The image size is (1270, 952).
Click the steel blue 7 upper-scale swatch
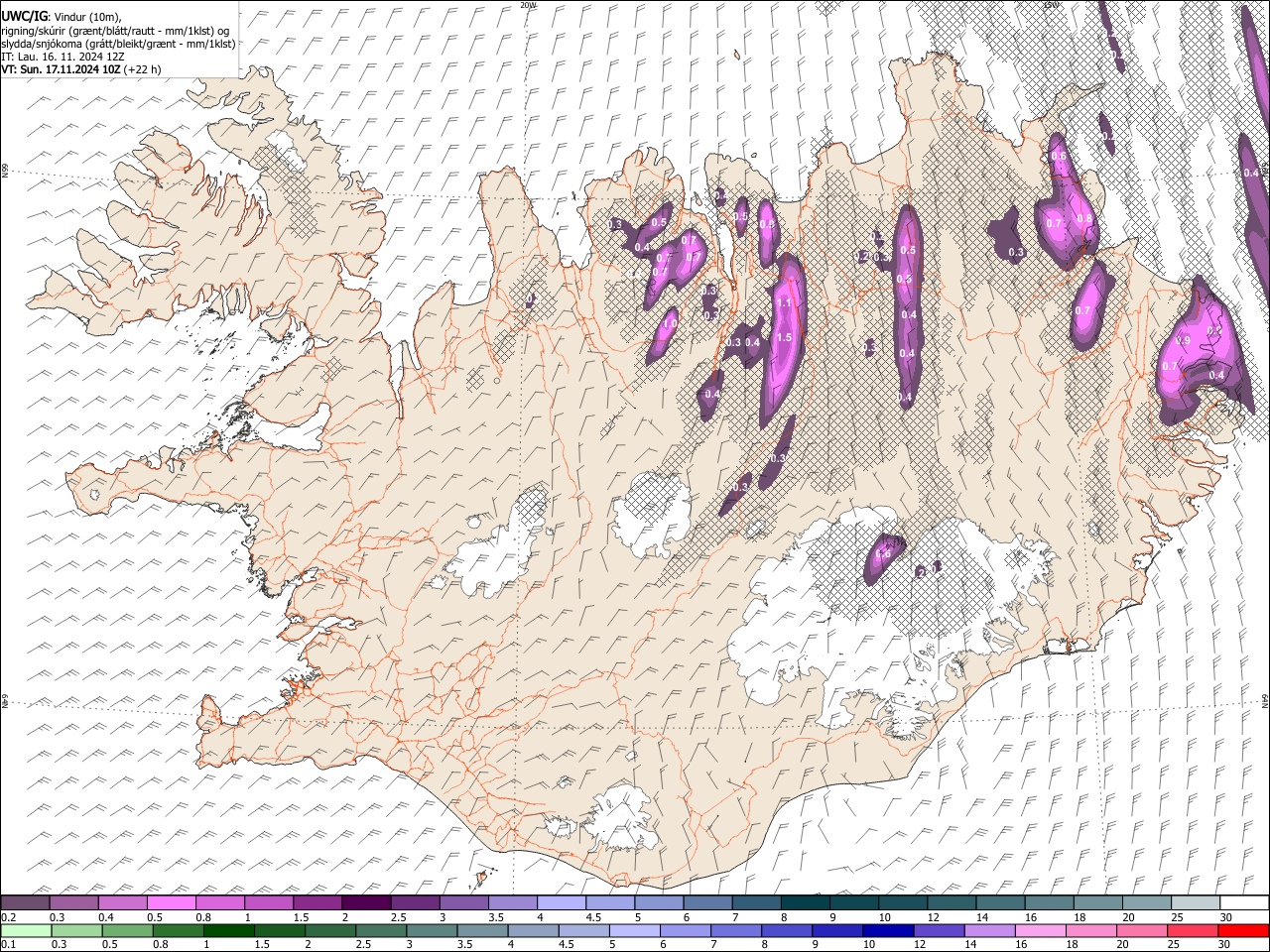[x=757, y=902]
